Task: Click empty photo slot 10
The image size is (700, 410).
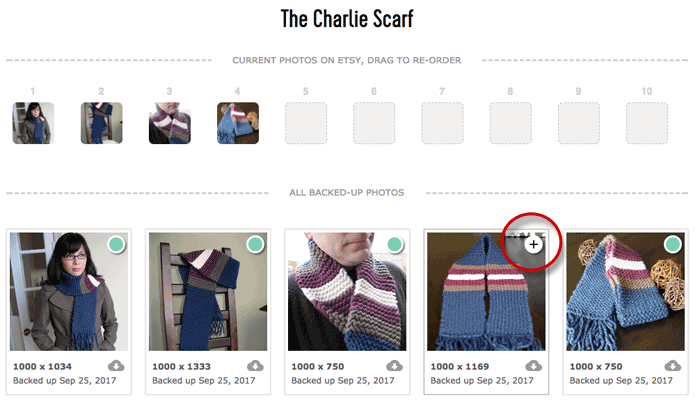Action: tap(647, 123)
